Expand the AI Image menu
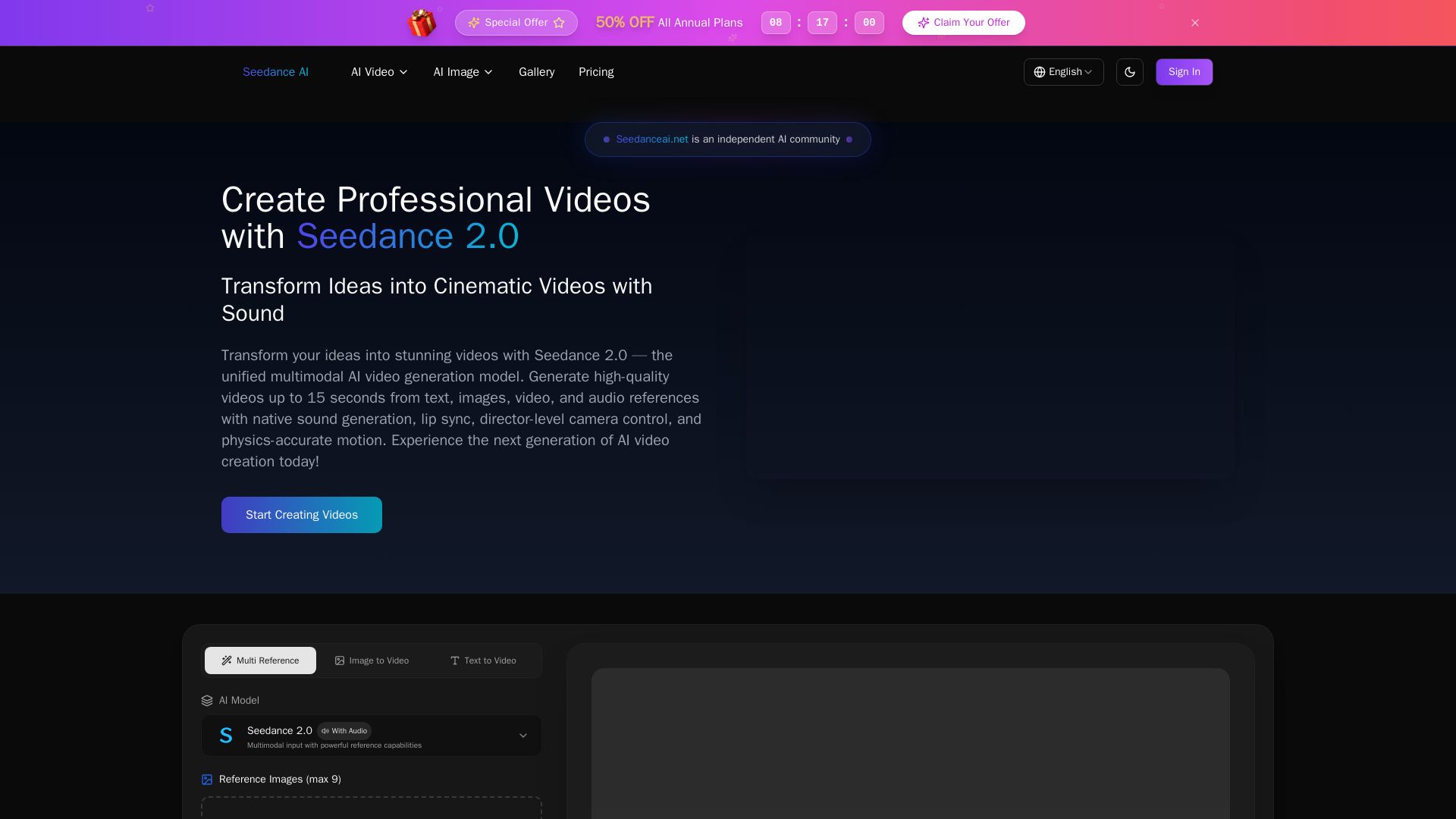 [x=463, y=72]
